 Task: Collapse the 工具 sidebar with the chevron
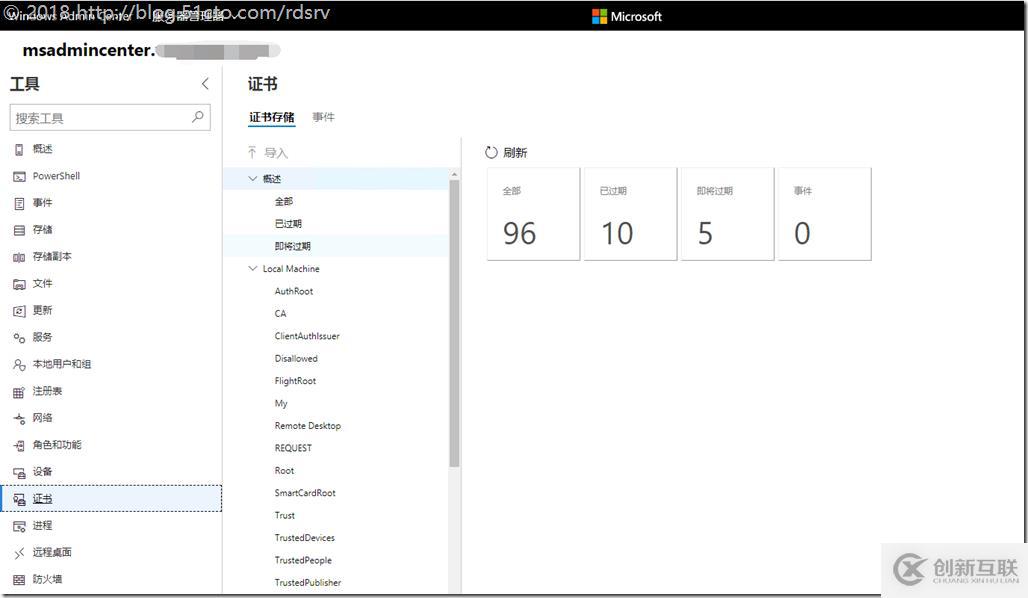click(205, 84)
